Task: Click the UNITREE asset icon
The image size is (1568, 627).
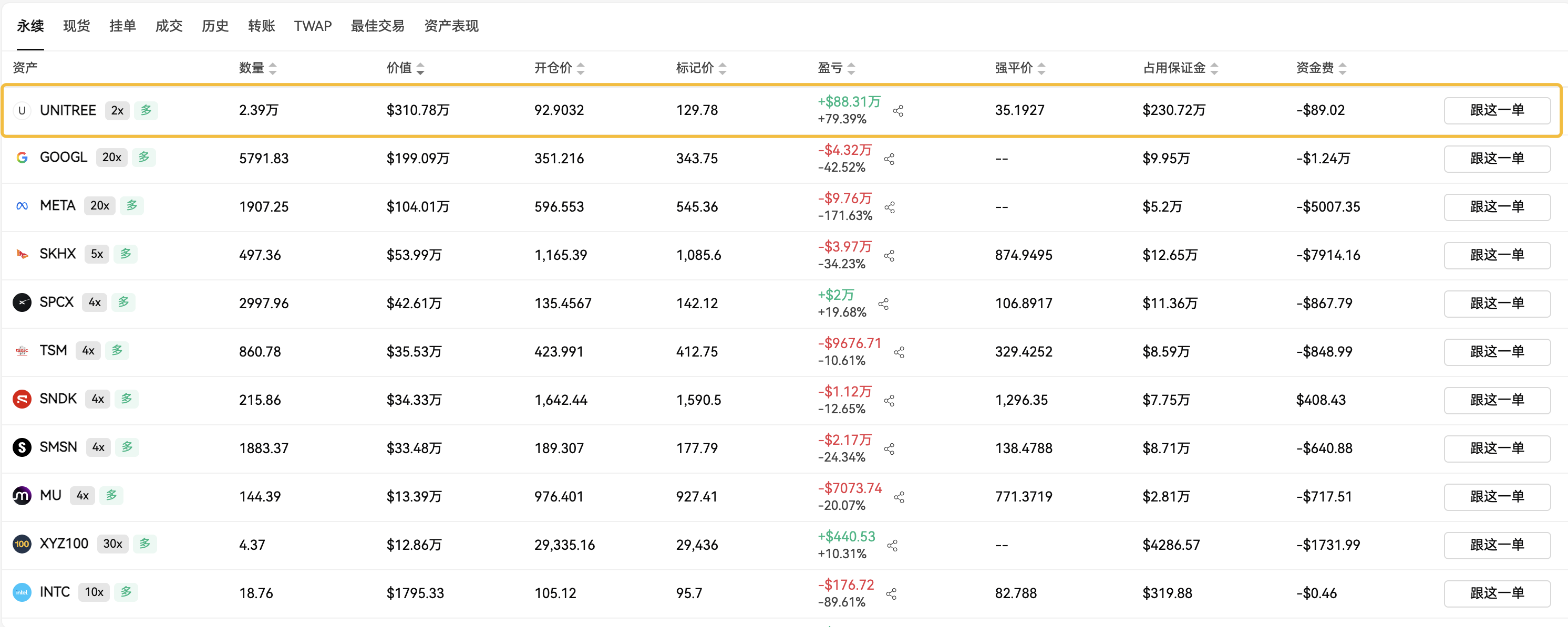Action: [x=22, y=110]
